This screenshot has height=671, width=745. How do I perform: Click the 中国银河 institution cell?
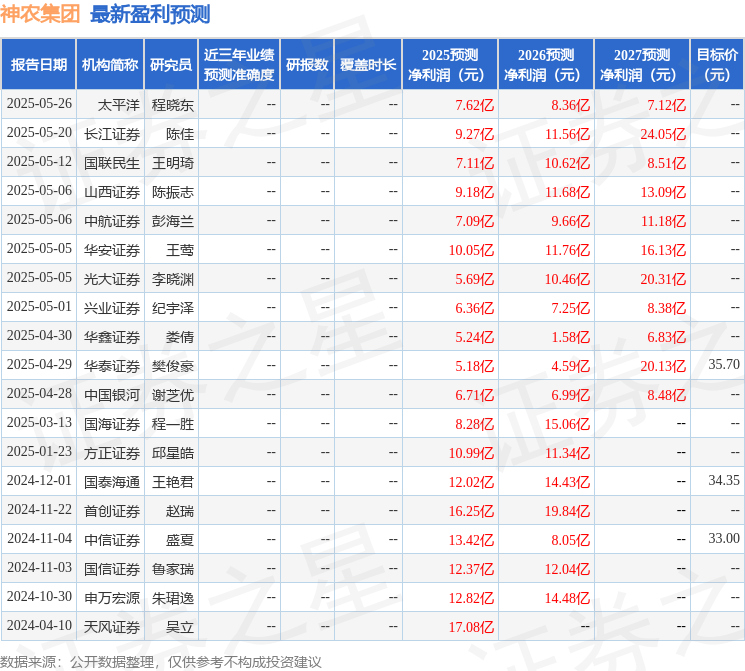(x=112, y=395)
